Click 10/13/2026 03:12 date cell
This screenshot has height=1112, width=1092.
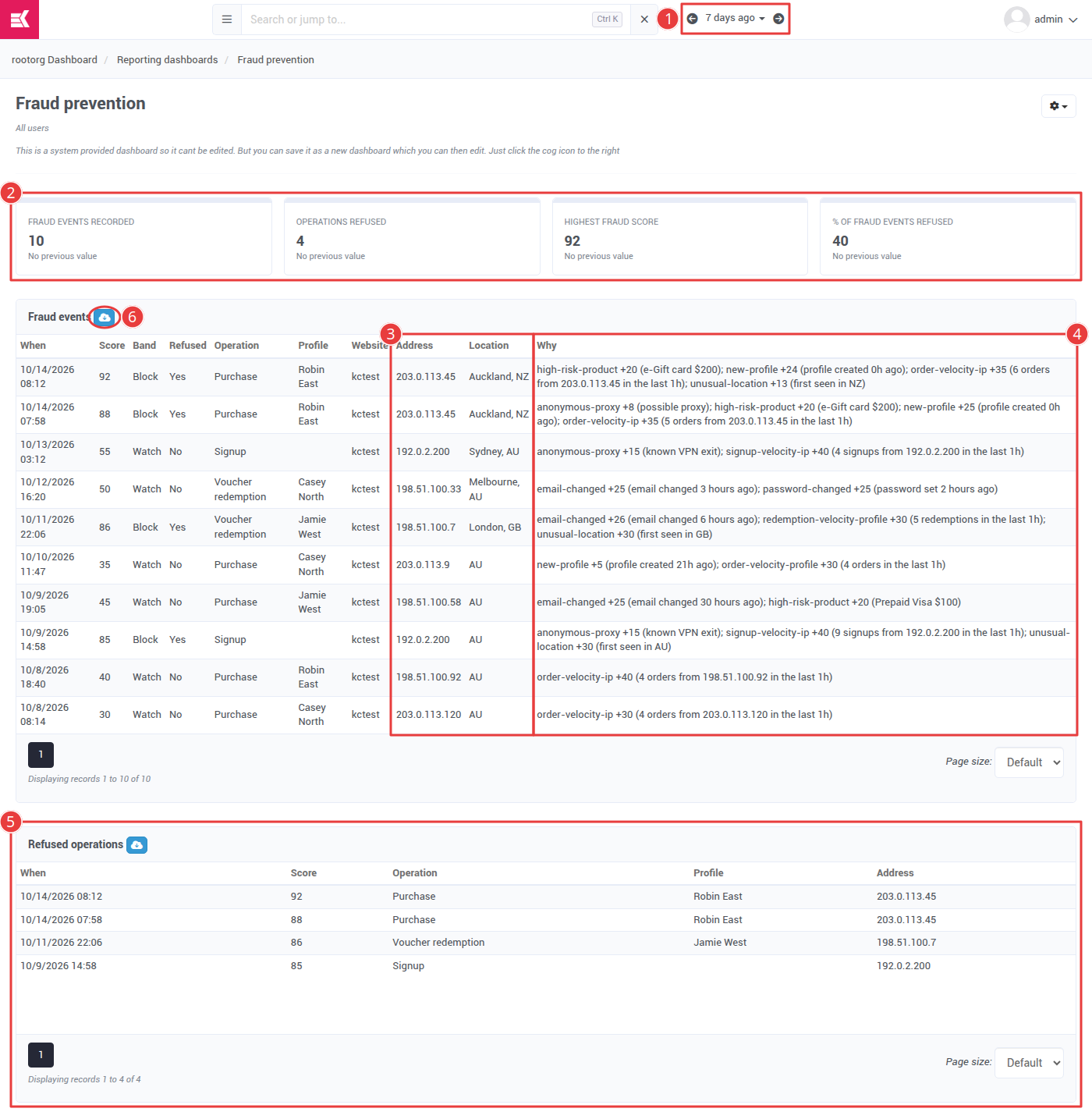(x=48, y=452)
